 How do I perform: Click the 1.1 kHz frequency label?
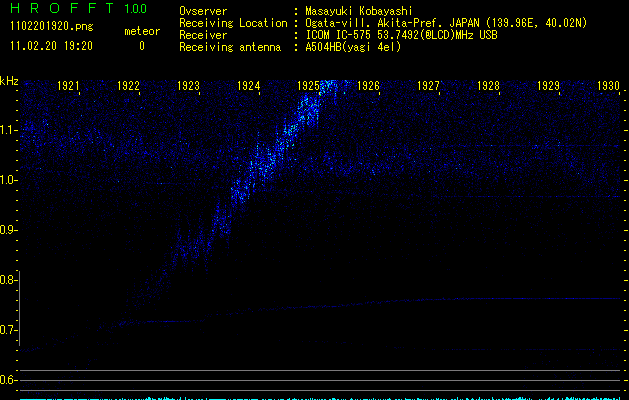tap(9, 130)
